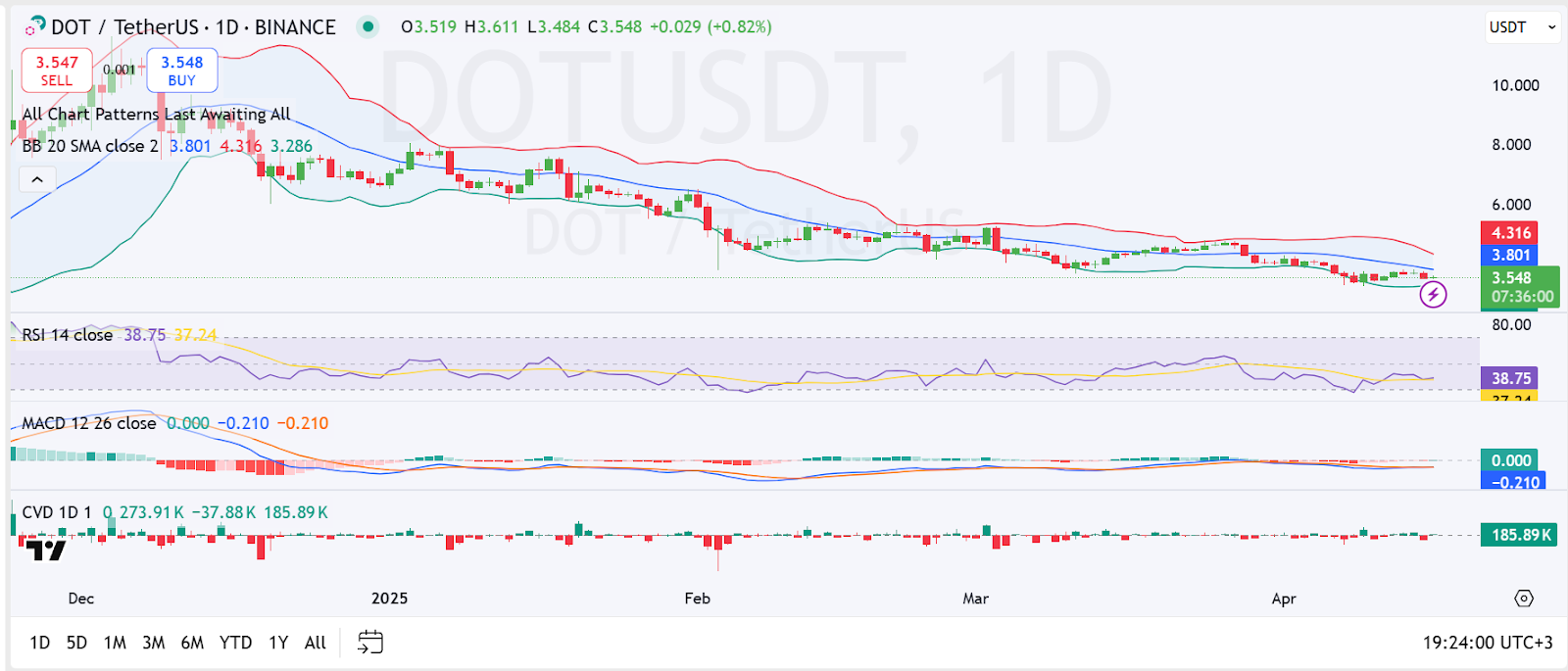Select the 5D time range
1568x671 pixels.
click(76, 643)
